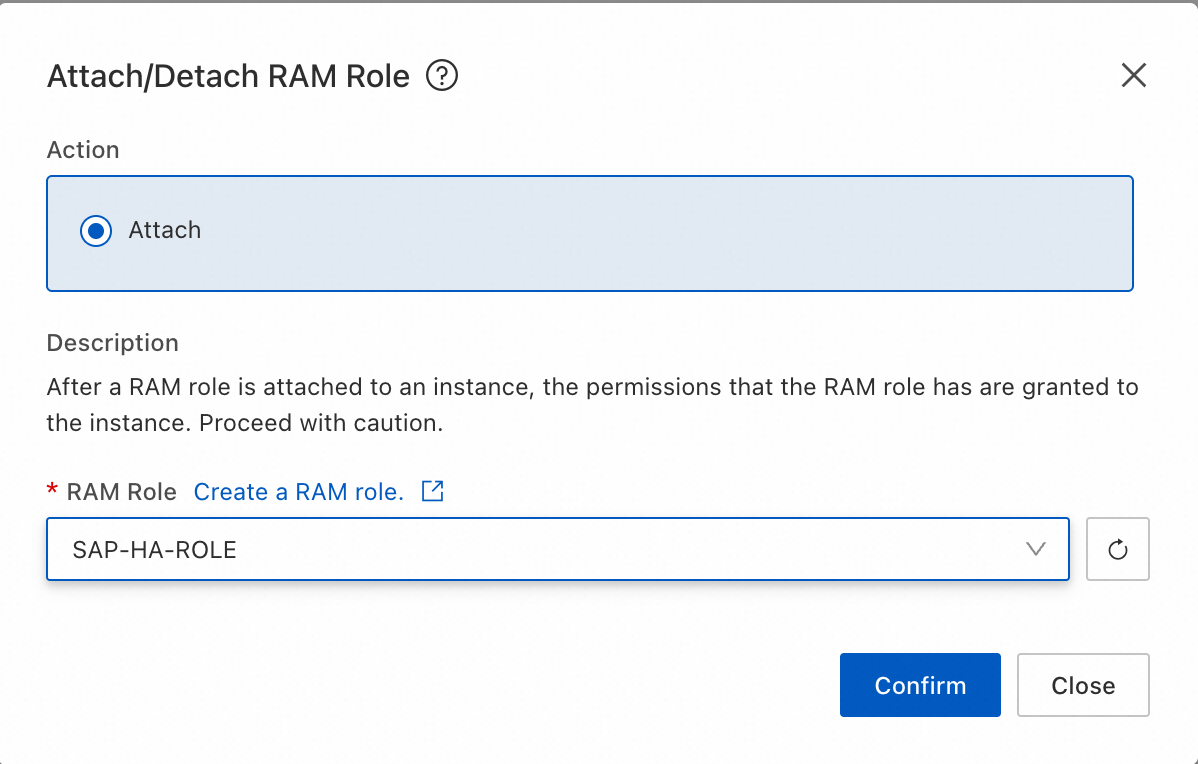Close the dialog with the X icon
Viewport: 1198px width, 764px height.
click(x=1134, y=75)
